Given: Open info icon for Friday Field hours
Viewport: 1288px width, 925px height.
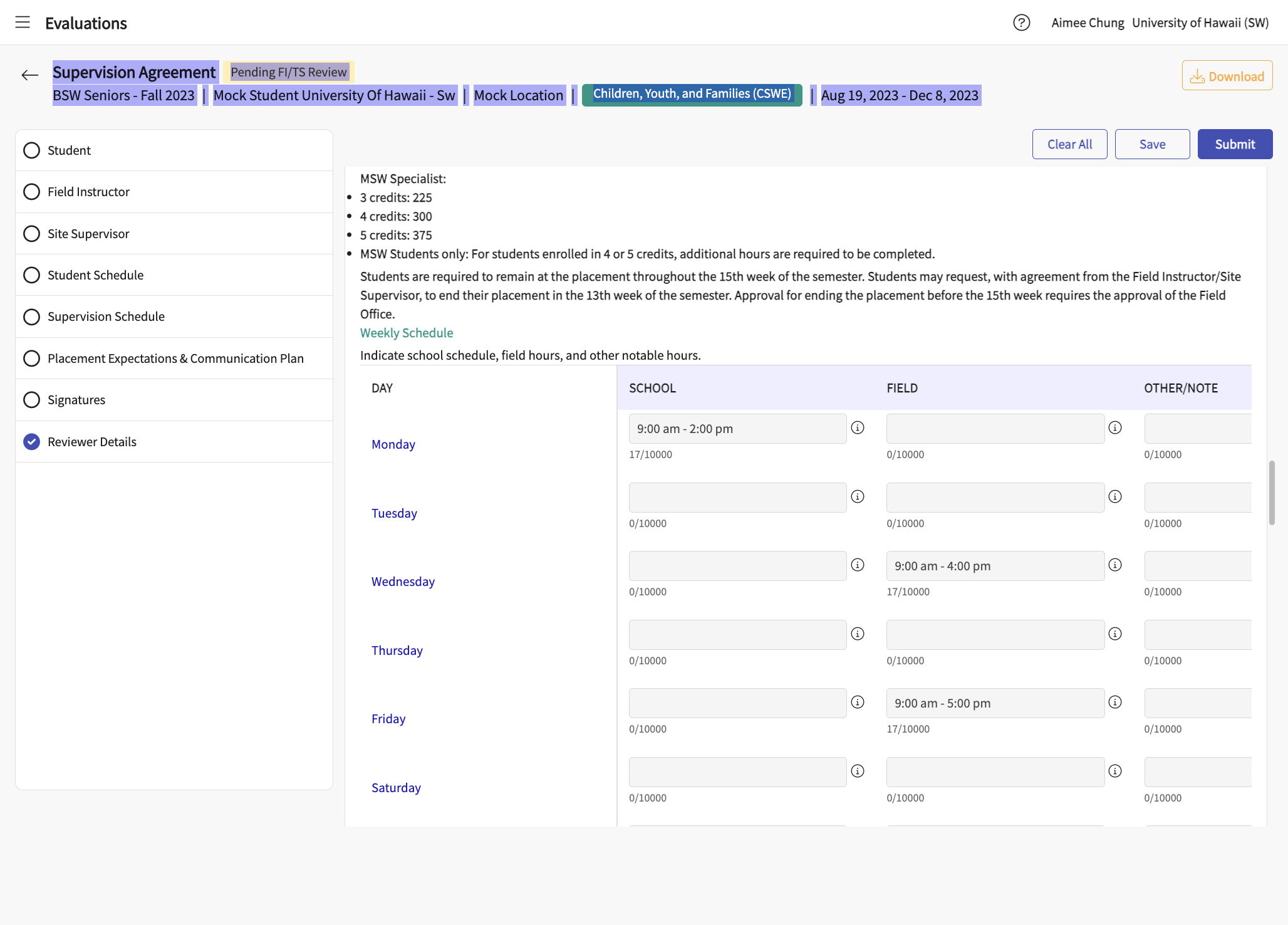Looking at the screenshot, I should click(x=1115, y=702).
